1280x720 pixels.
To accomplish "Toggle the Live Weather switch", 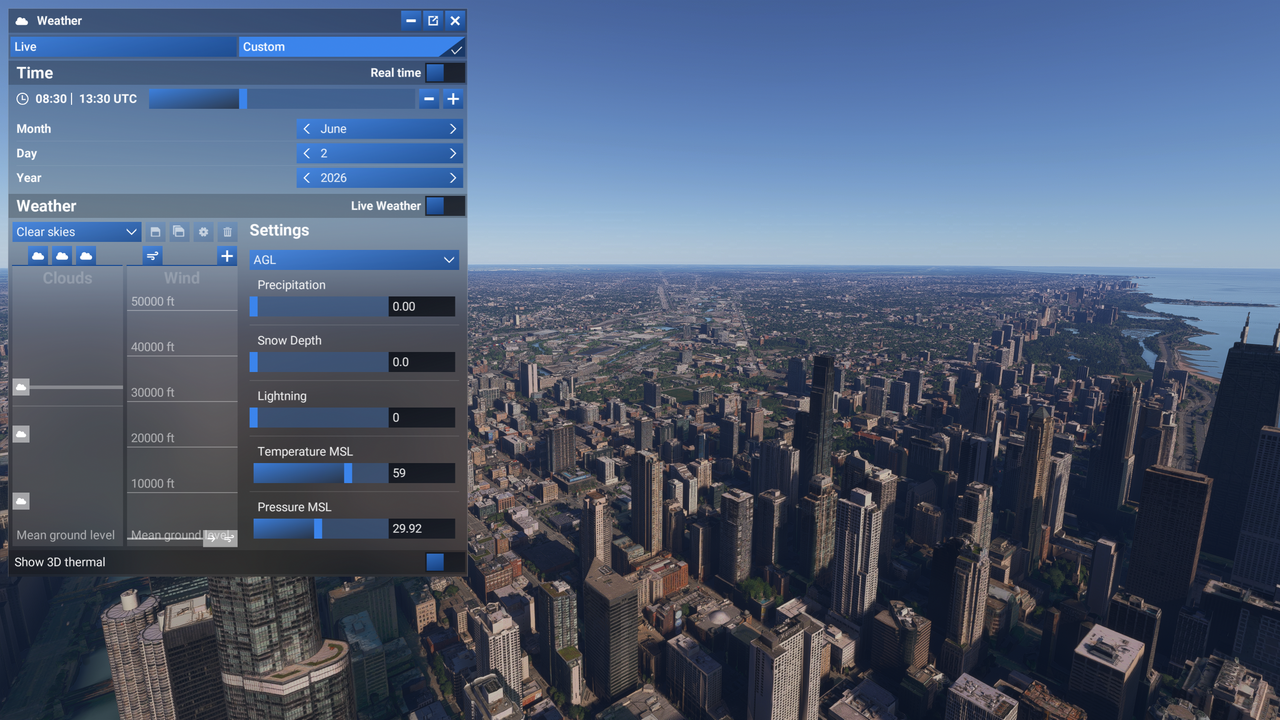I will click(x=444, y=206).
